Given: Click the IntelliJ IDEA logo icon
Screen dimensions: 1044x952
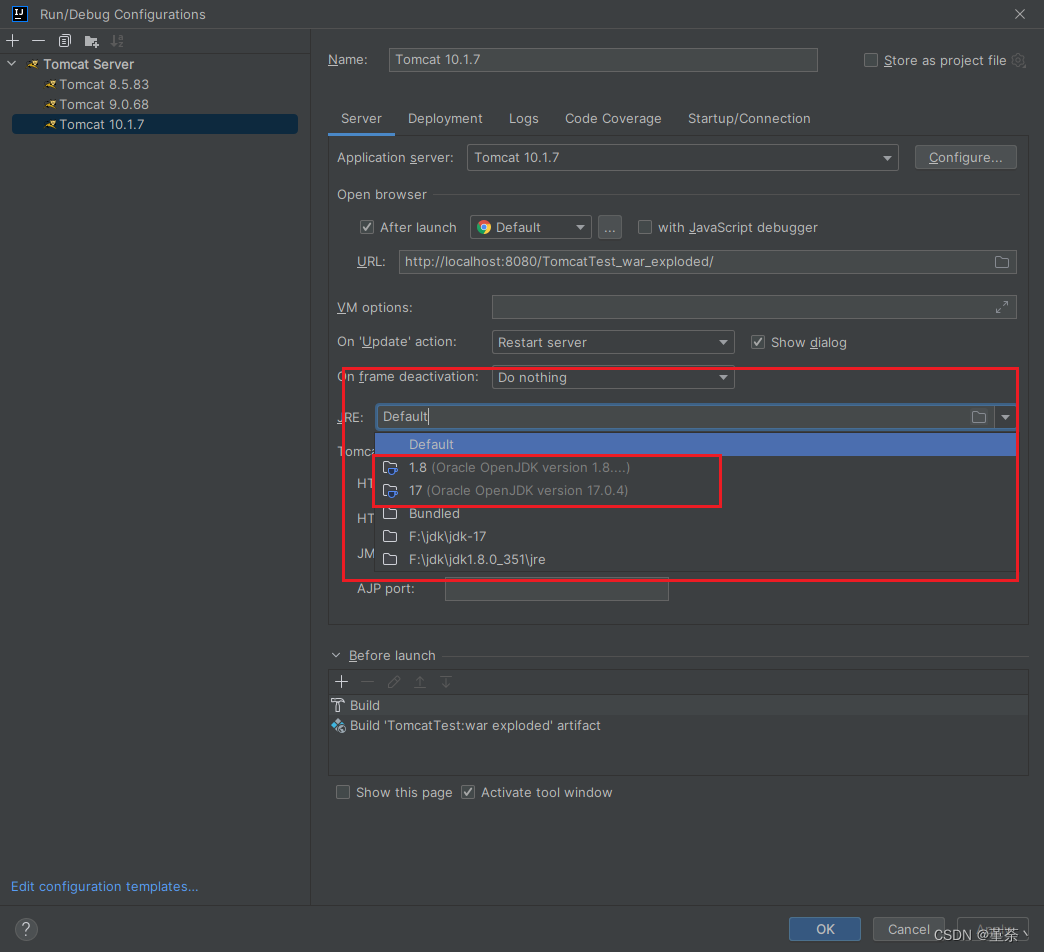Looking at the screenshot, I should point(20,14).
